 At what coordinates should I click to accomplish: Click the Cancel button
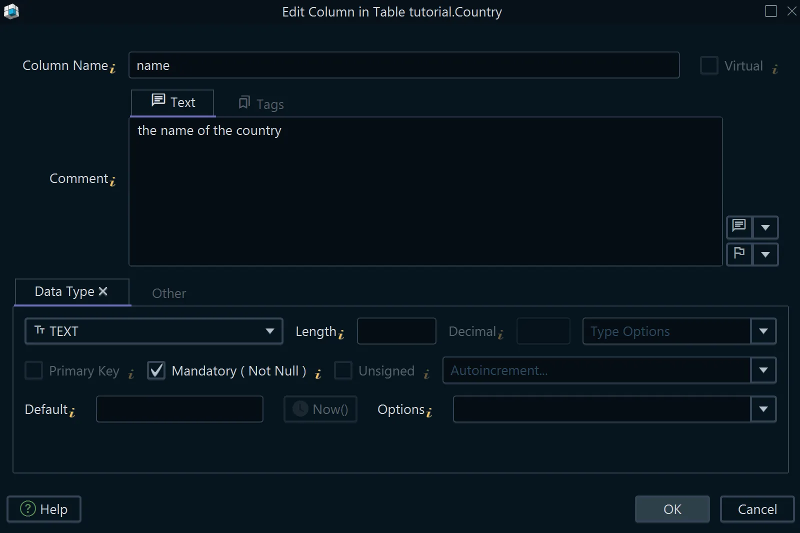pyautogui.click(x=757, y=509)
